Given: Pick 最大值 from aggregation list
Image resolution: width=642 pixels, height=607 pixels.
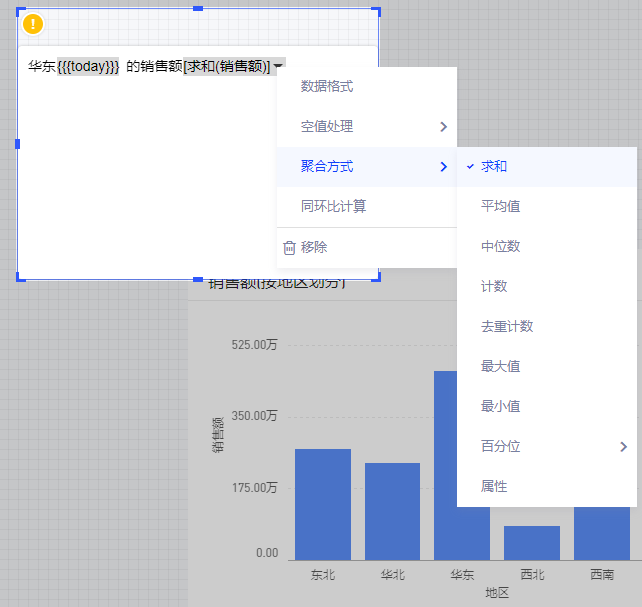Looking at the screenshot, I should [500, 366].
